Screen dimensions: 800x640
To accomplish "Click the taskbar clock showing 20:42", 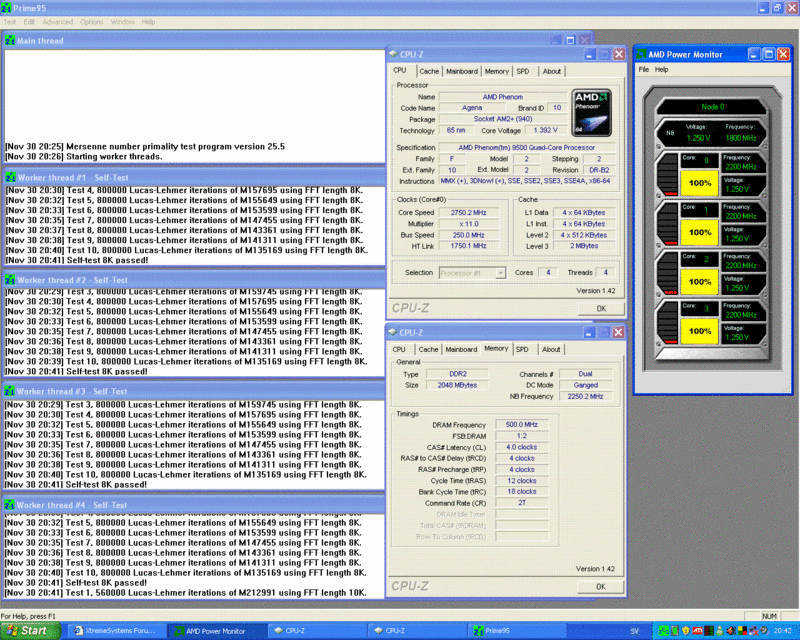I will (782, 631).
